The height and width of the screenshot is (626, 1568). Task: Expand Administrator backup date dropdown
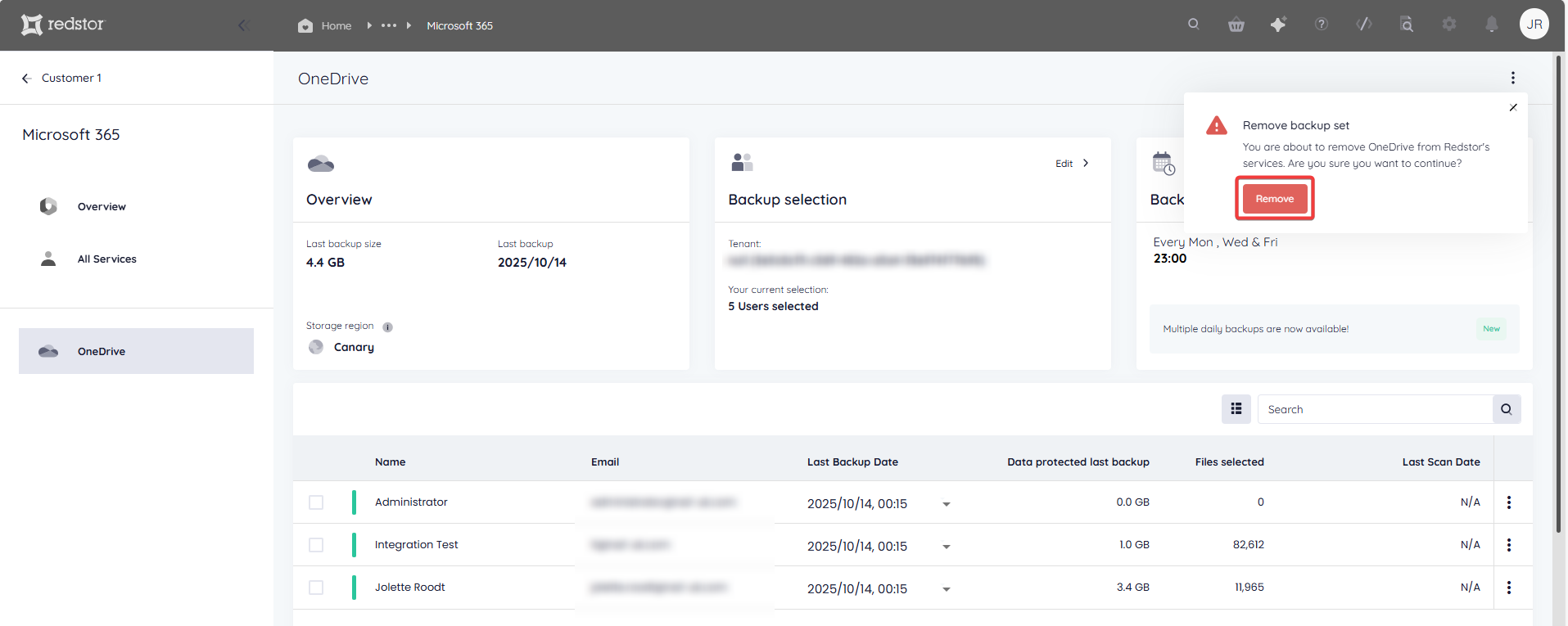pos(947,504)
